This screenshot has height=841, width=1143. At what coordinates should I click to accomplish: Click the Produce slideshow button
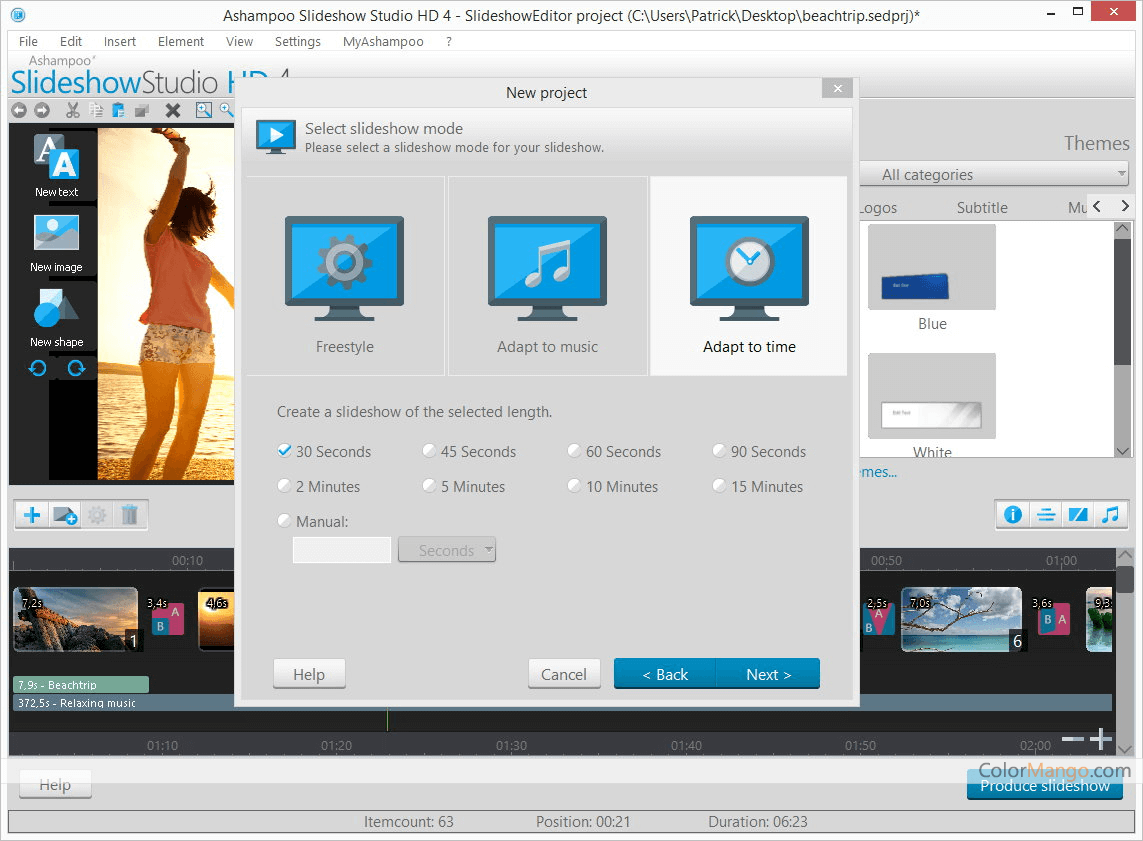[x=1044, y=786]
